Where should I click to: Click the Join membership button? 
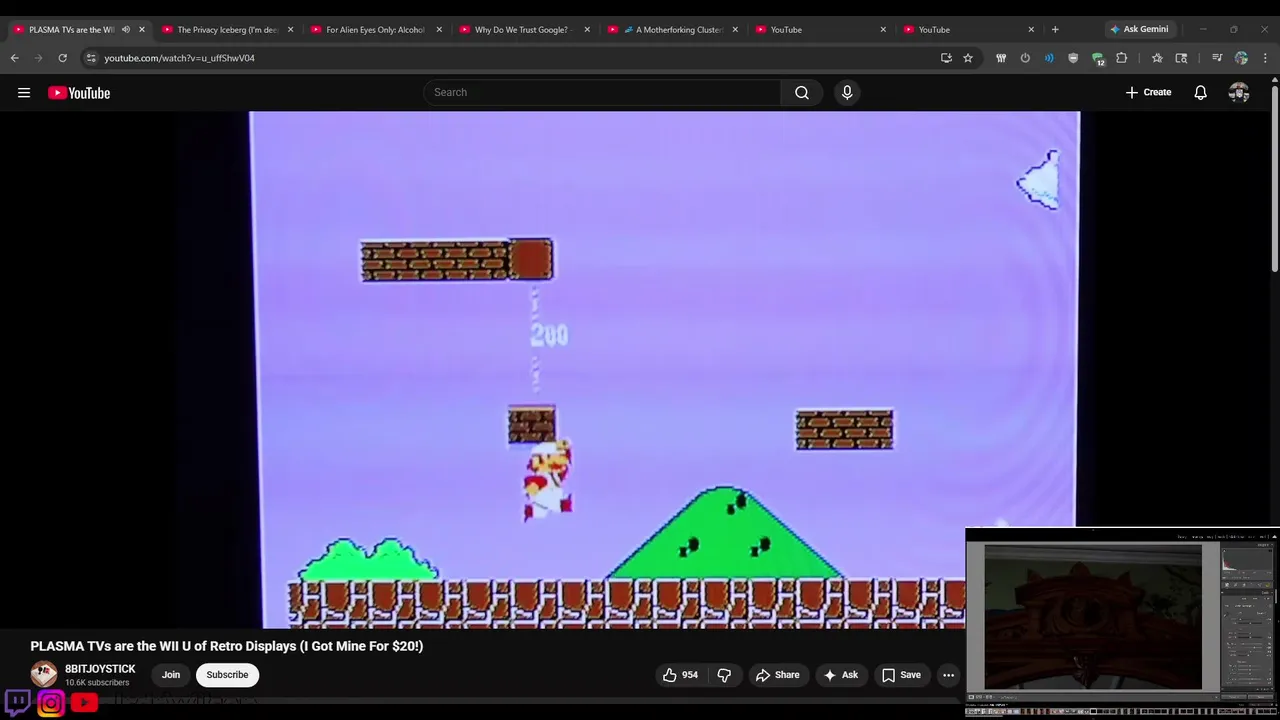click(171, 675)
